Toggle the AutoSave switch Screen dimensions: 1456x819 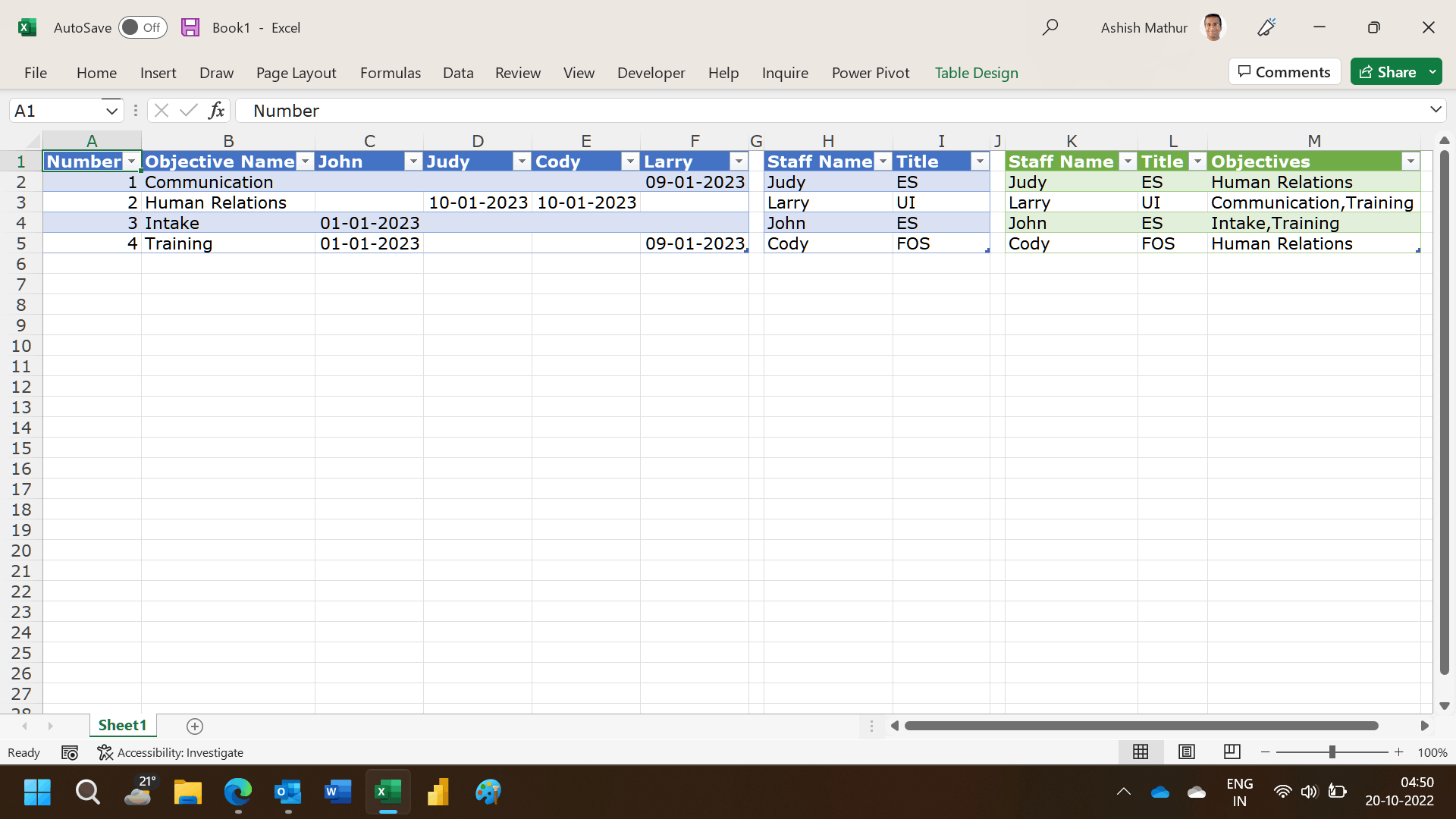click(x=143, y=27)
